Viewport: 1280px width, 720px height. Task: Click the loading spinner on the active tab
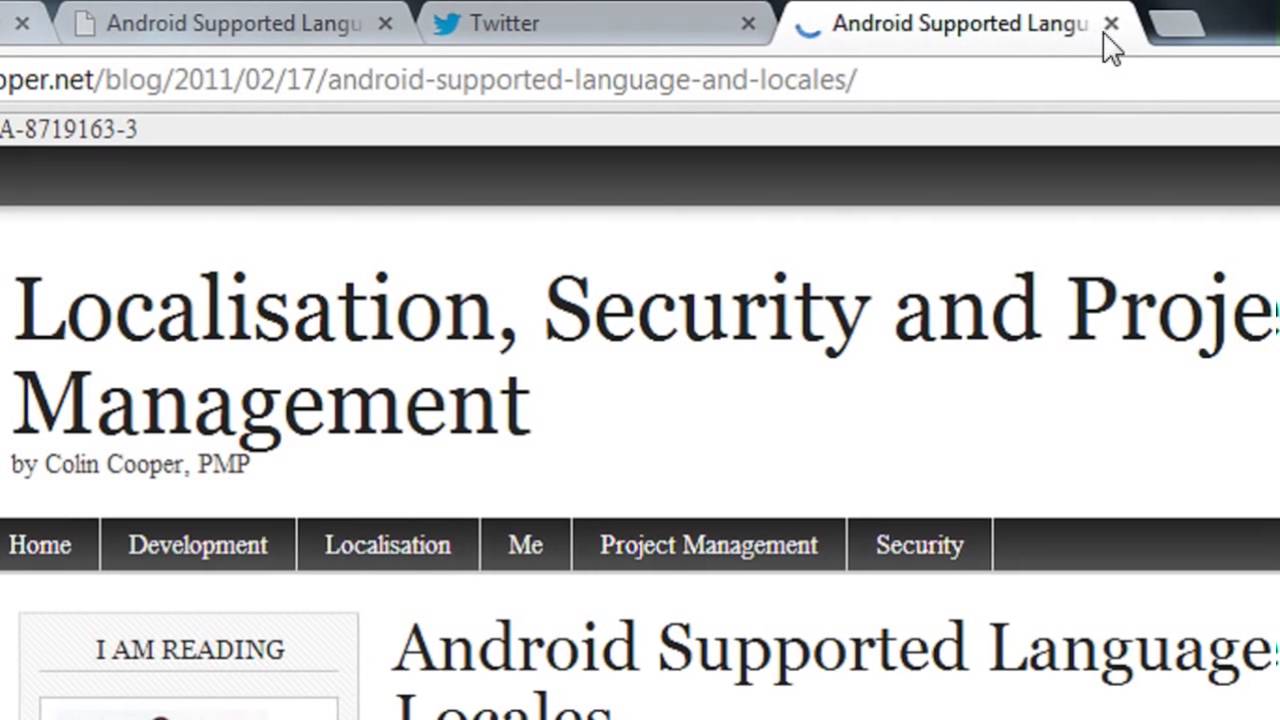807,25
